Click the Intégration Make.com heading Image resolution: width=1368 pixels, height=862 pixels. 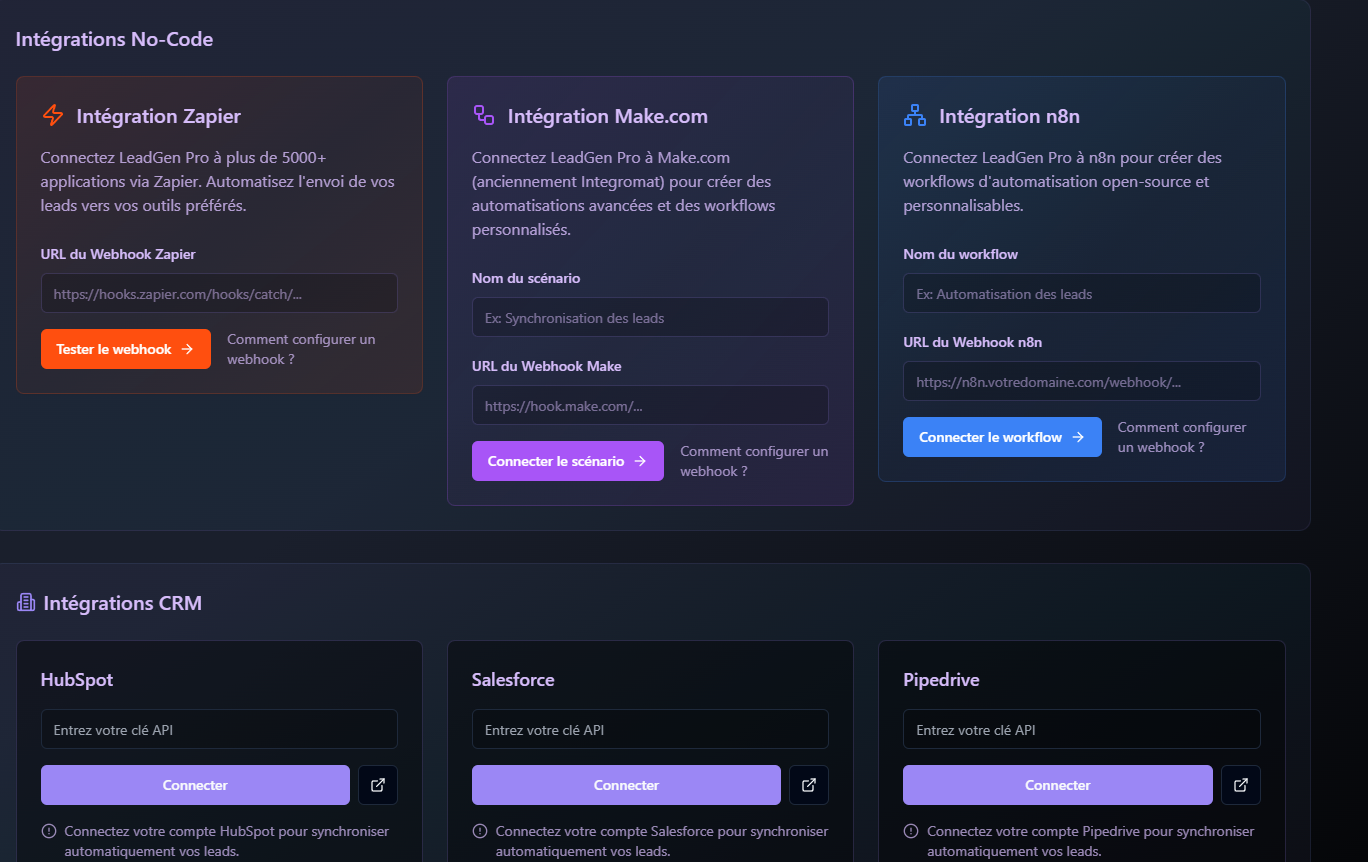pos(608,116)
